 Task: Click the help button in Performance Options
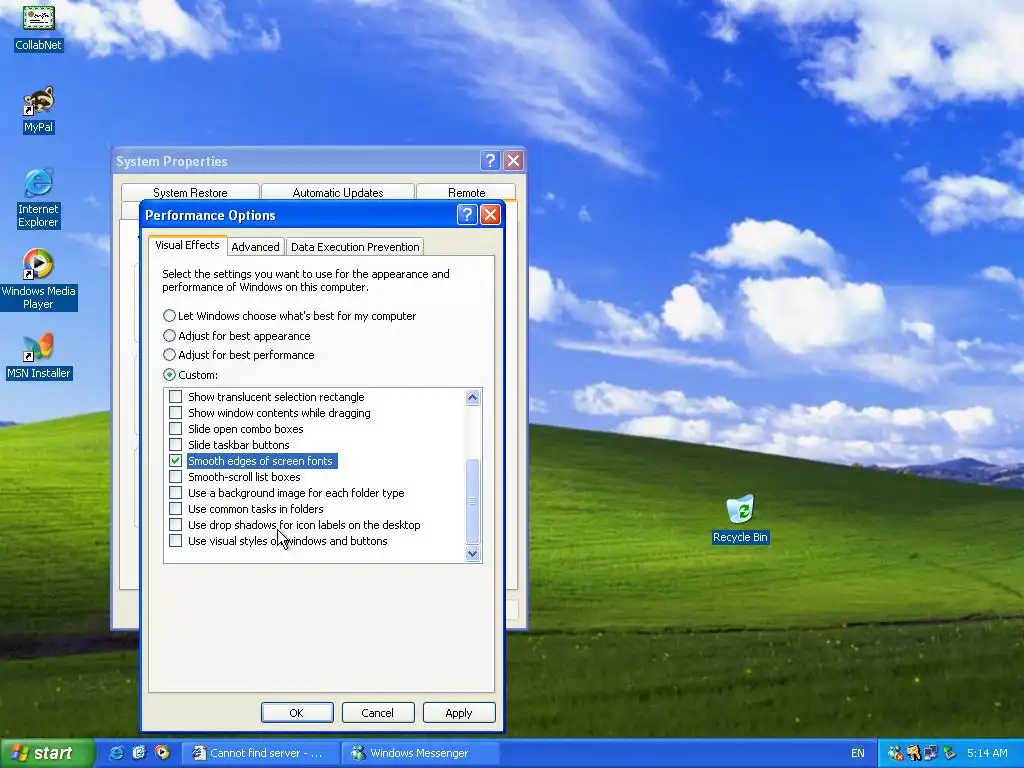(467, 215)
